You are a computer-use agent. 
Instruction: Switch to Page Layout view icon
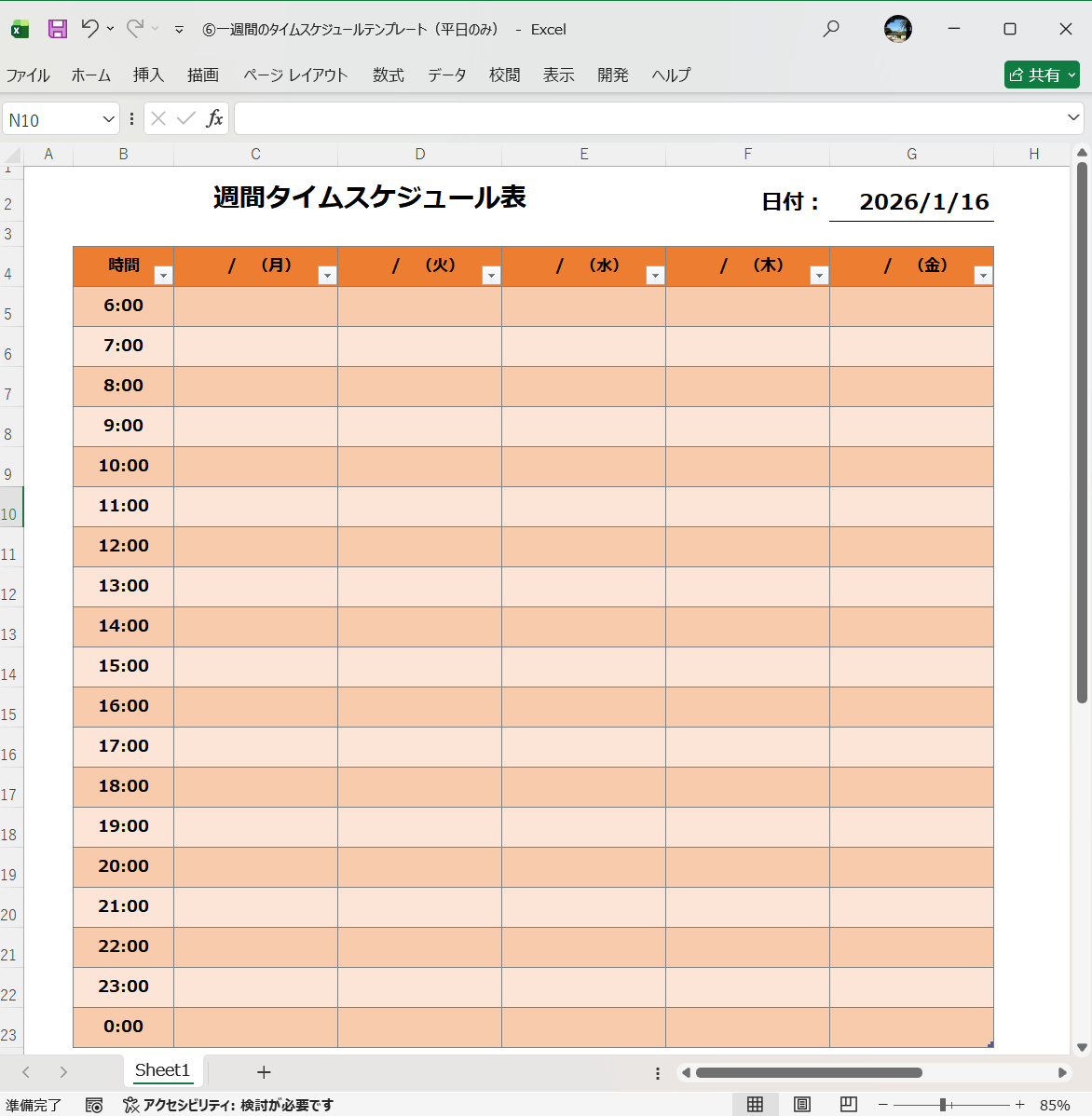click(801, 1104)
